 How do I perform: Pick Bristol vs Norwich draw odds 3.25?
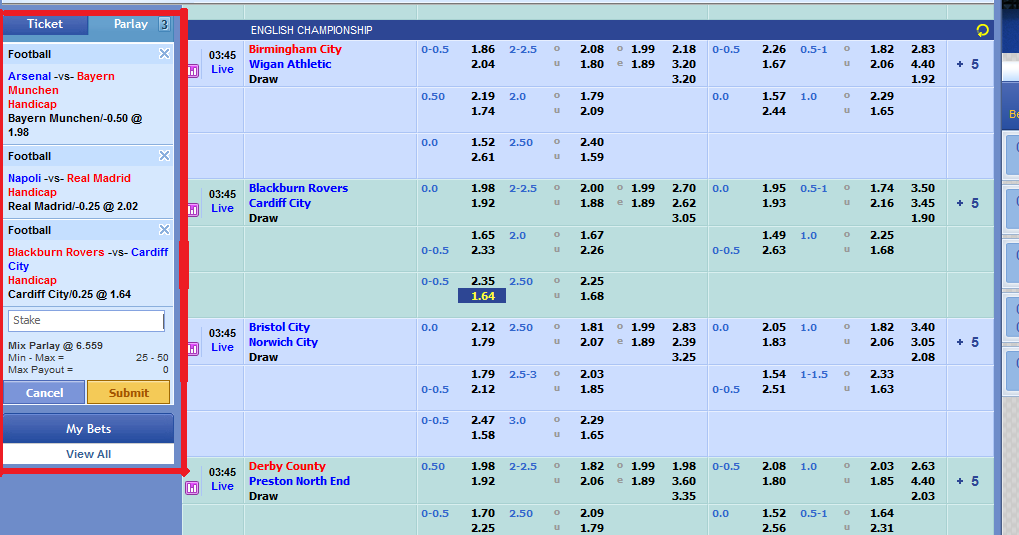[x=684, y=358]
